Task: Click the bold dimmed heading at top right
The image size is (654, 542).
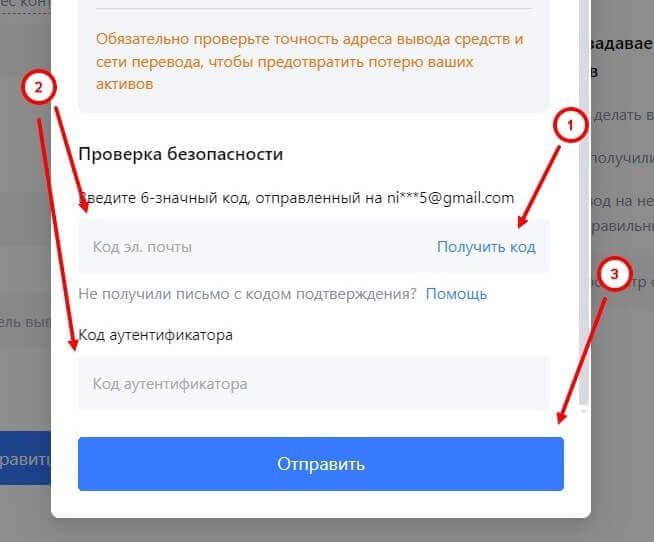Action: (622, 44)
